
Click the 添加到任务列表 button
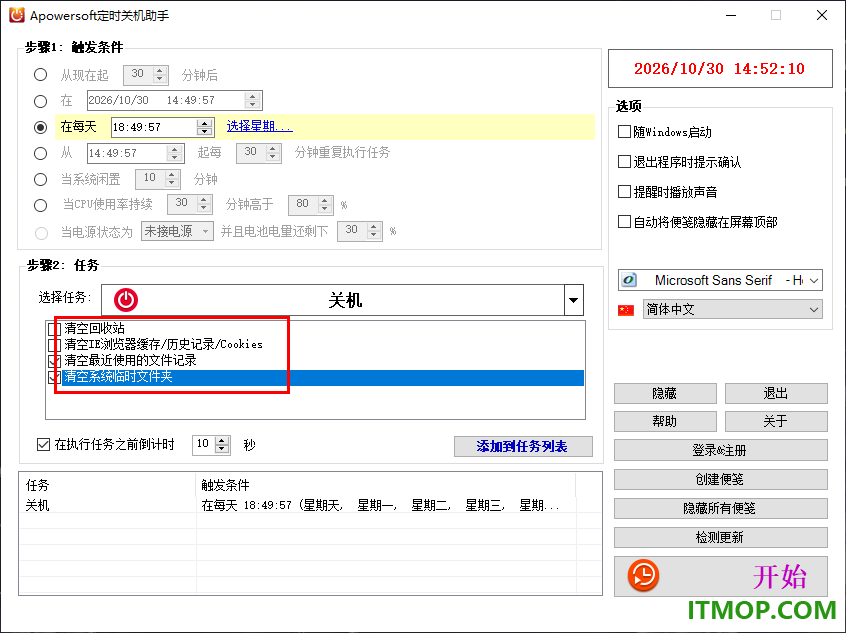coord(523,446)
